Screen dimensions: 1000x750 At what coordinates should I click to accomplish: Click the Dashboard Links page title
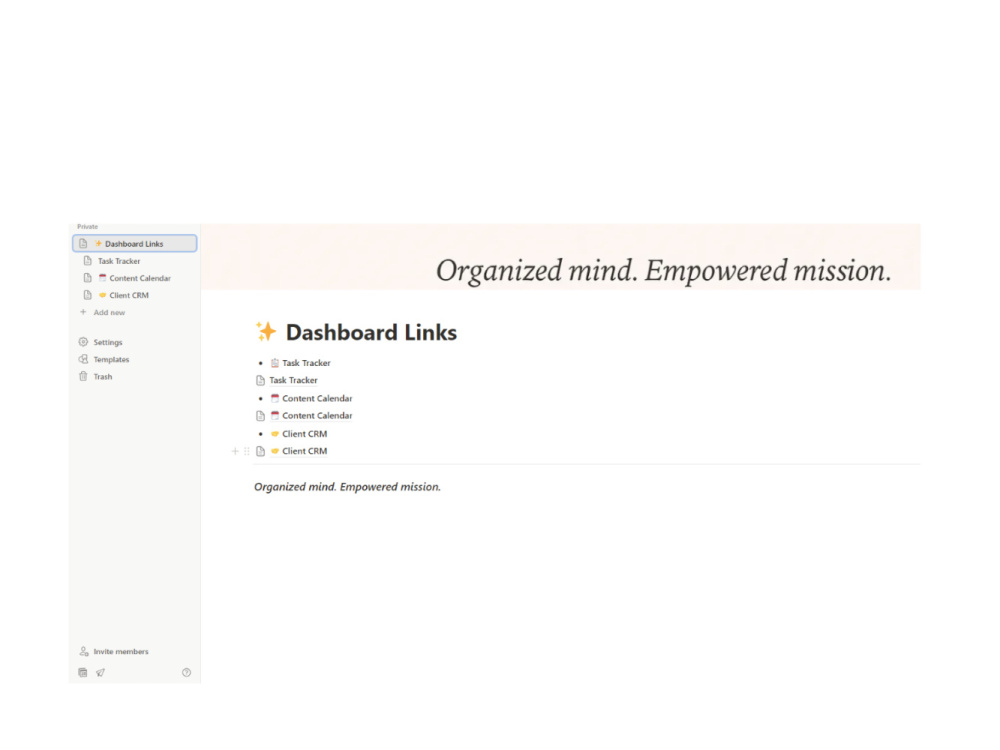(371, 332)
